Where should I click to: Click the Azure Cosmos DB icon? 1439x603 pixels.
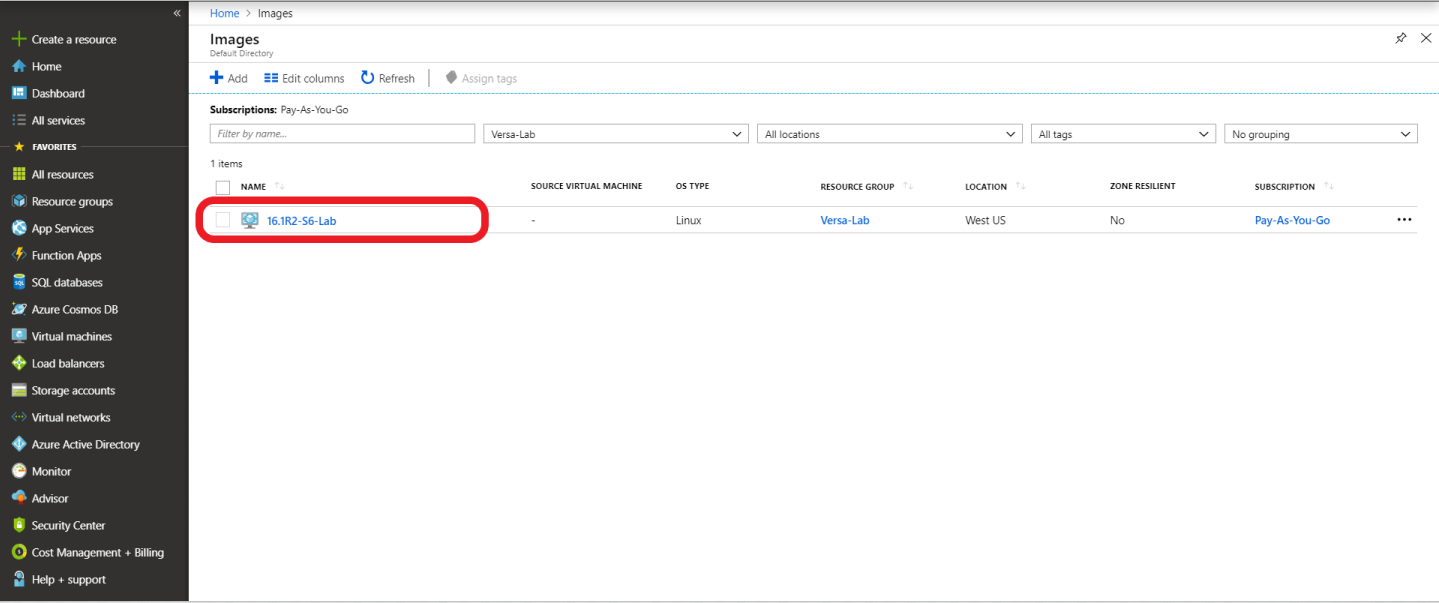point(18,309)
